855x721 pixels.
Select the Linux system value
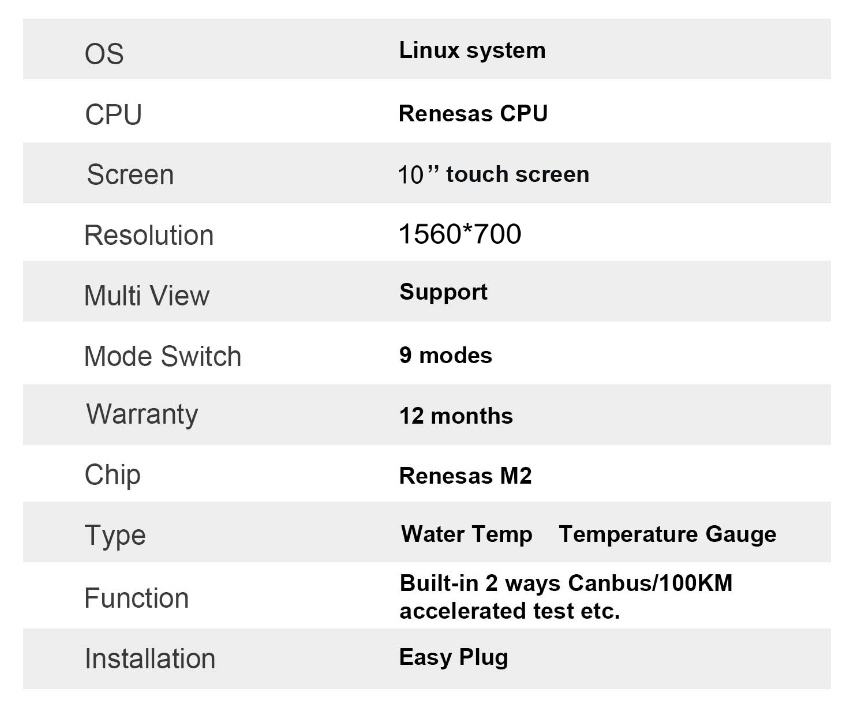tap(472, 51)
